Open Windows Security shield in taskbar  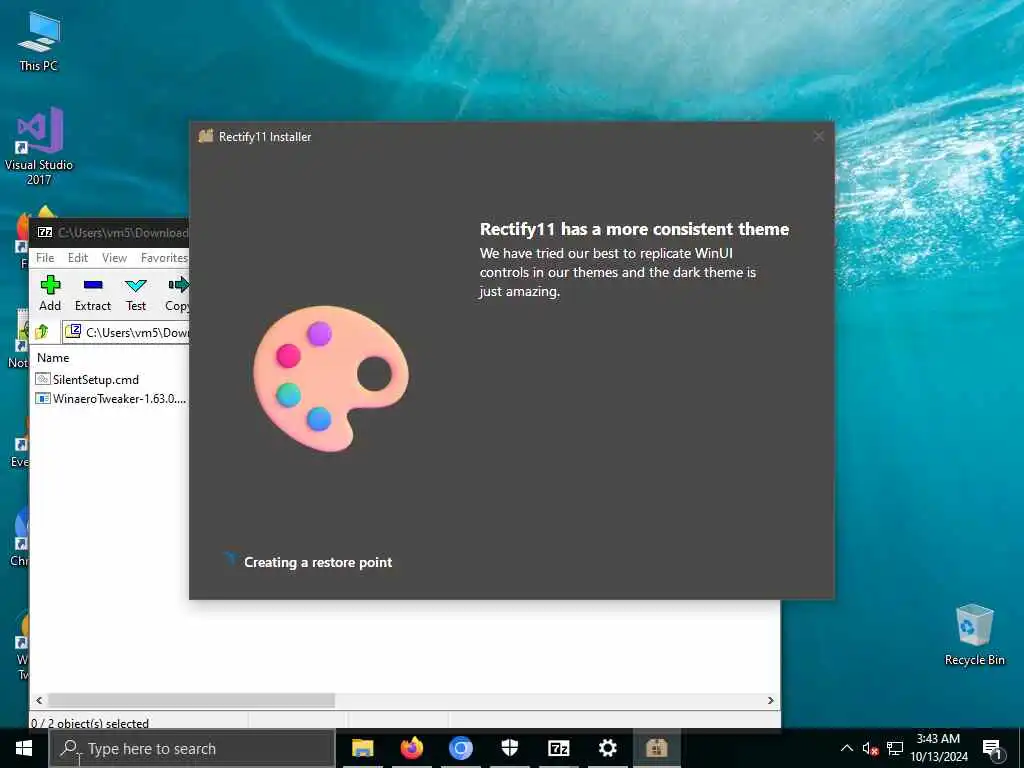[x=509, y=748]
